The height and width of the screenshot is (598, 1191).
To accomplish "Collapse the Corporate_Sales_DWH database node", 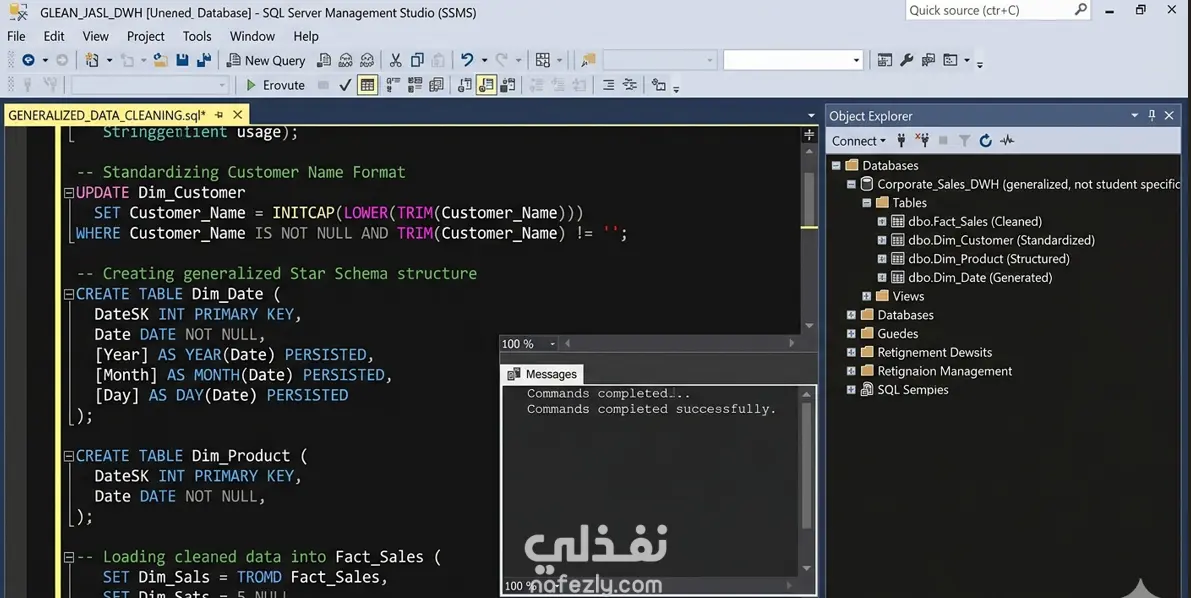I will 851,184.
